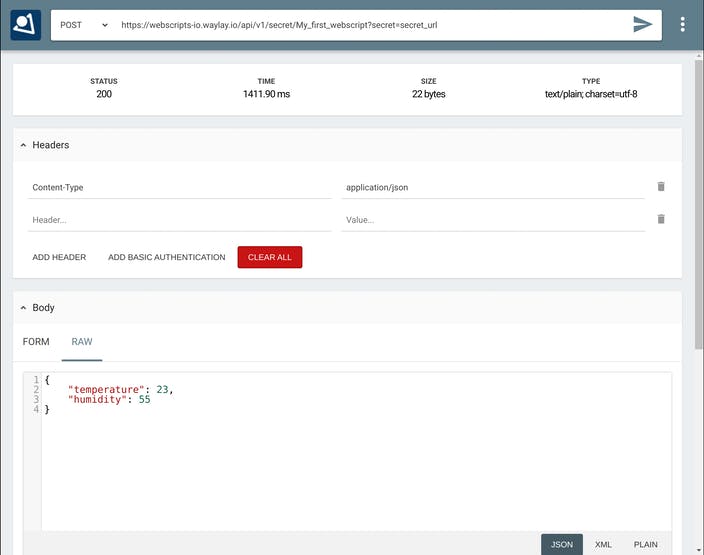704x555 pixels.
Task: Switch body format to PLAIN
Action: coord(645,544)
